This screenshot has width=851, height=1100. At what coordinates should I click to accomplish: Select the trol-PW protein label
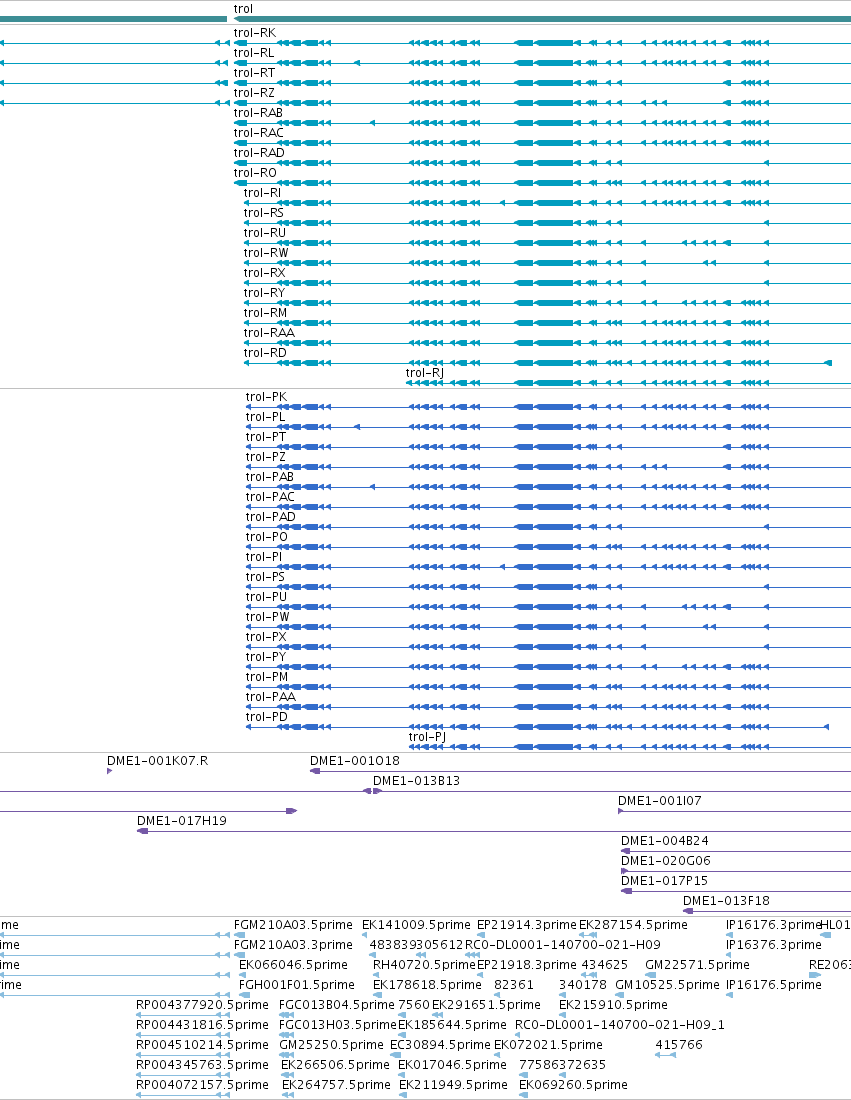click(268, 617)
